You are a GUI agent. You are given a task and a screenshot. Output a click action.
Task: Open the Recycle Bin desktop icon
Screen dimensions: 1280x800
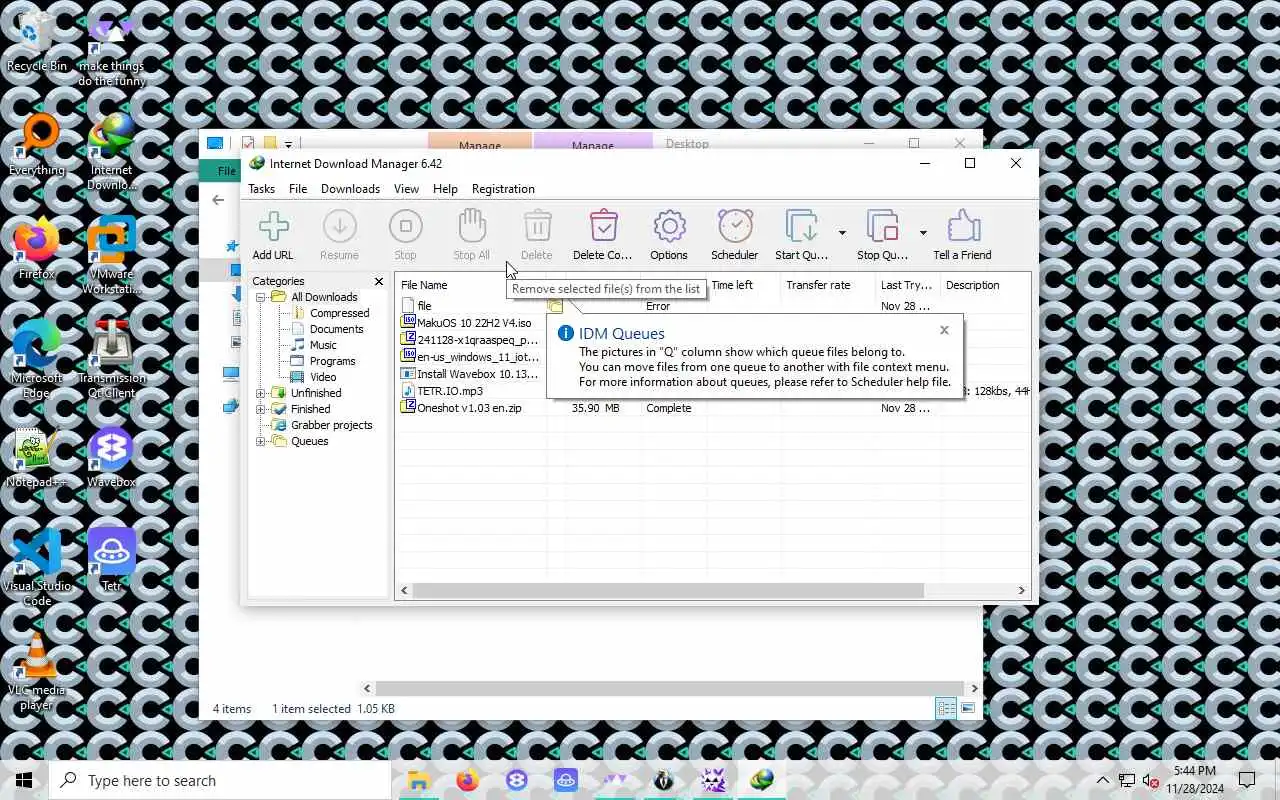click(37, 42)
